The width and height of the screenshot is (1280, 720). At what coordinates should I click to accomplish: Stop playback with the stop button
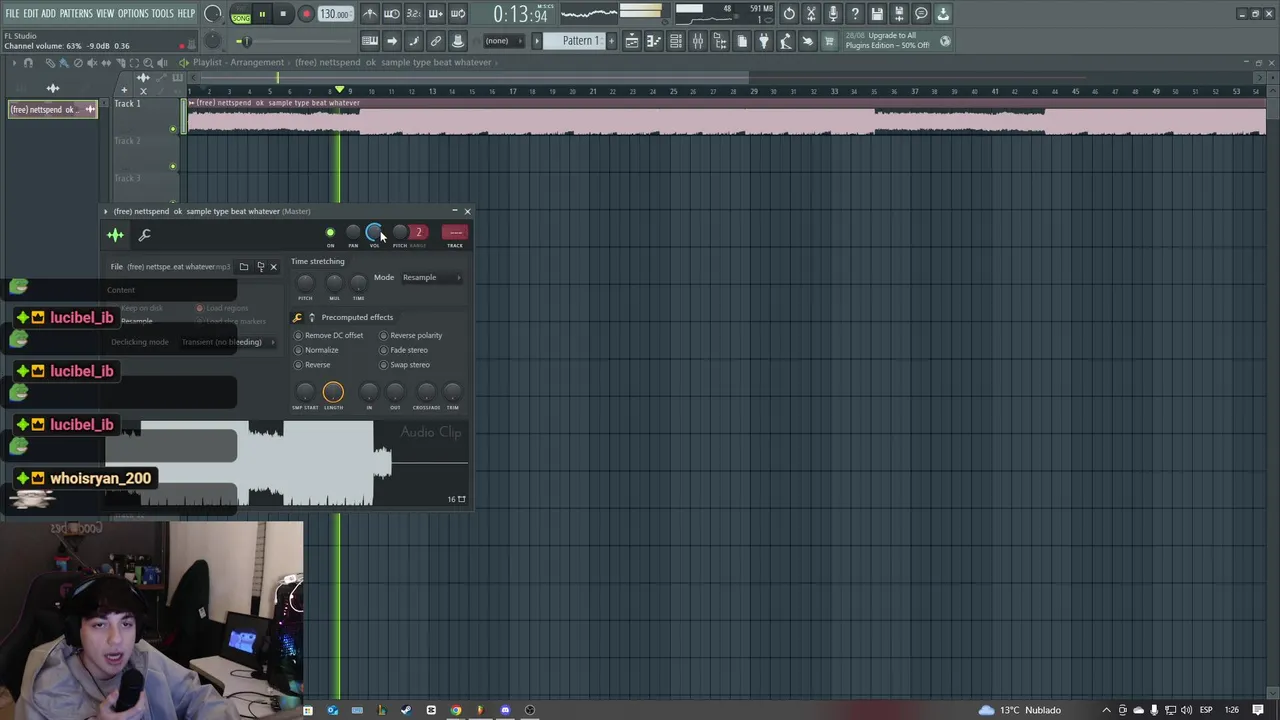click(x=283, y=15)
